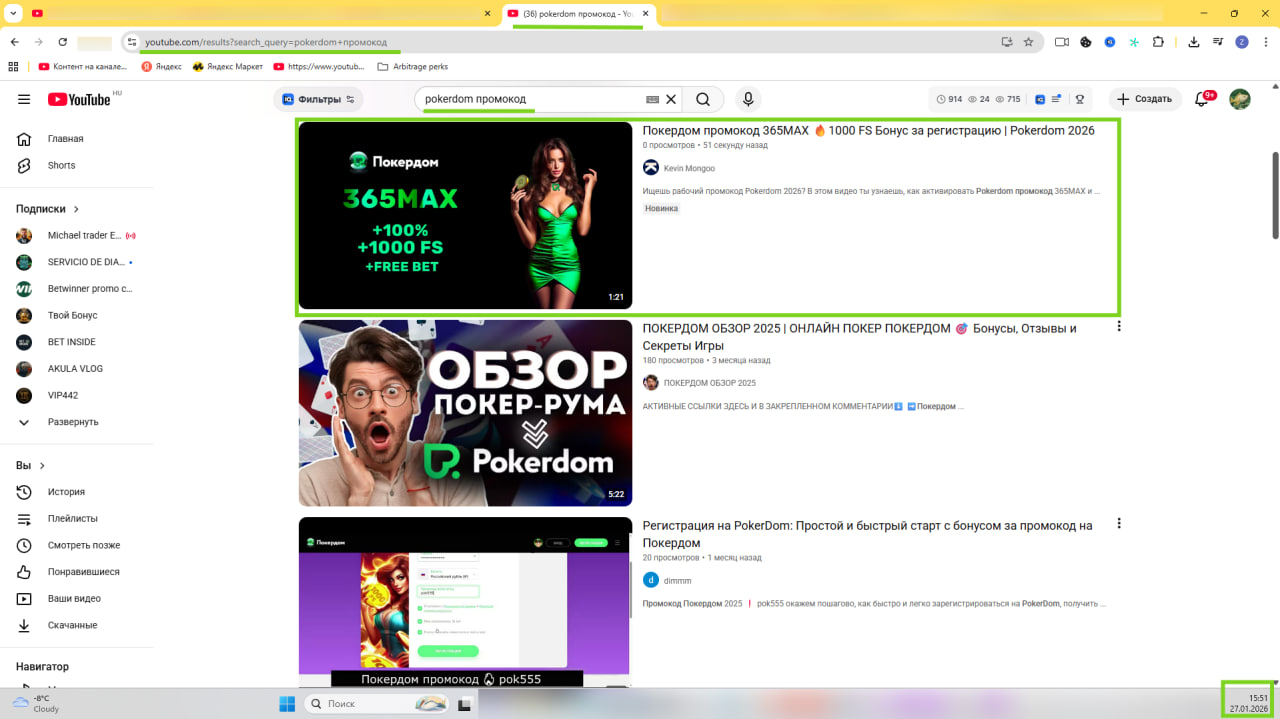Viewport: 1280px width, 719px height.
Task: Close the pokerdom промокод tab
Action: [x=646, y=13]
